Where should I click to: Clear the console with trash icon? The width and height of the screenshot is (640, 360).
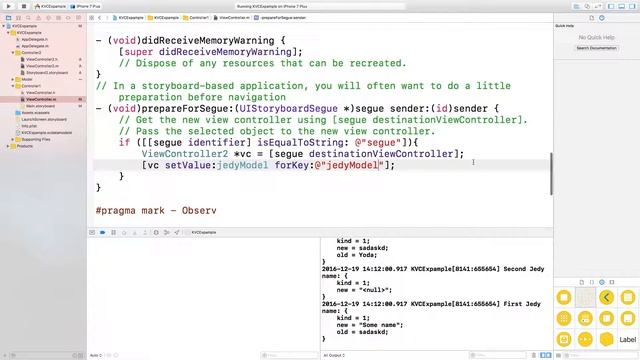click(533, 355)
